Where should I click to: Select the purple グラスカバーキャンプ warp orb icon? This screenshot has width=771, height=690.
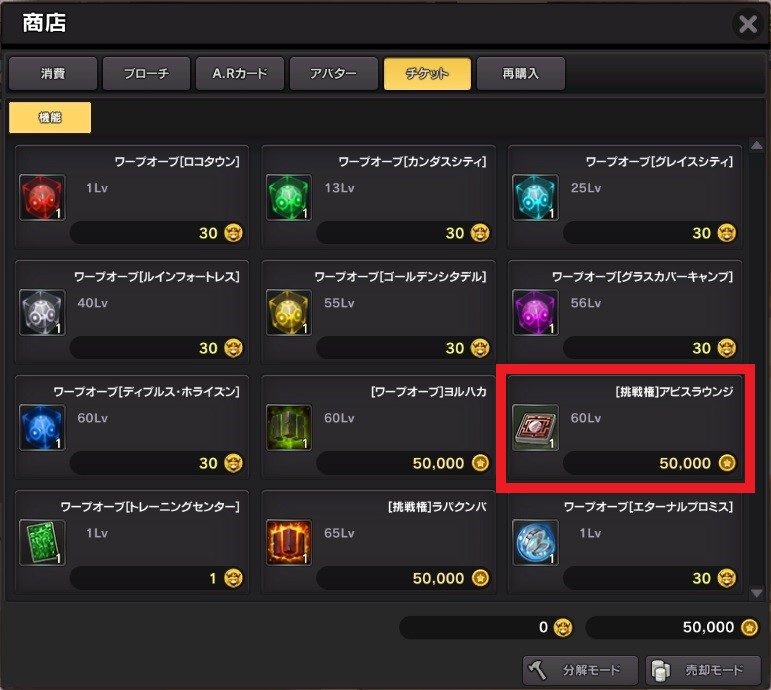point(535,312)
